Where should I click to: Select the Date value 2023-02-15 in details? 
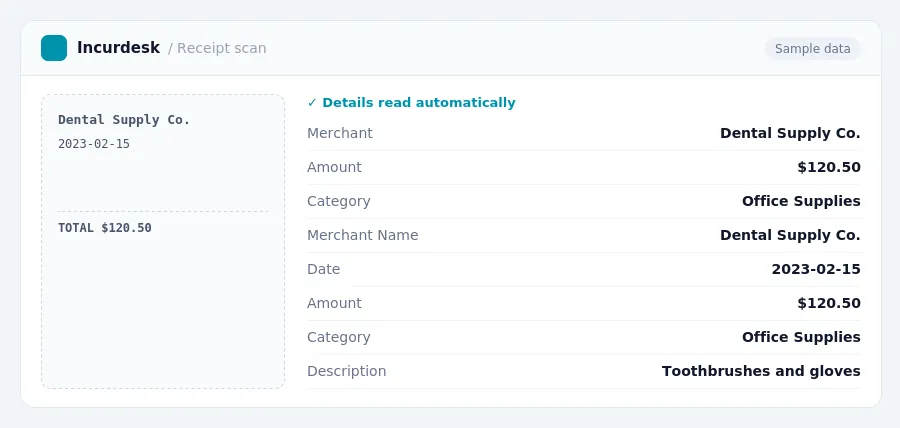816,269
